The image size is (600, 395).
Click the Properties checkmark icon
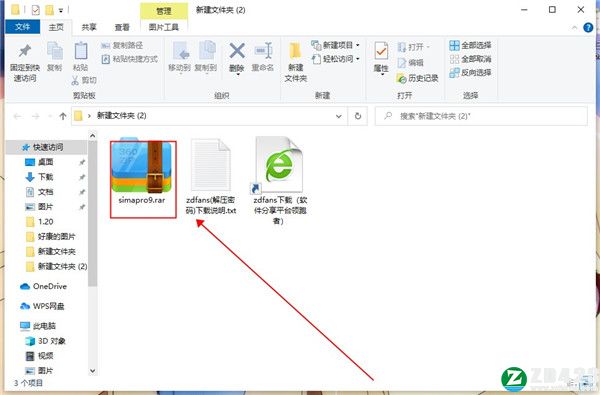coord(381,51)
